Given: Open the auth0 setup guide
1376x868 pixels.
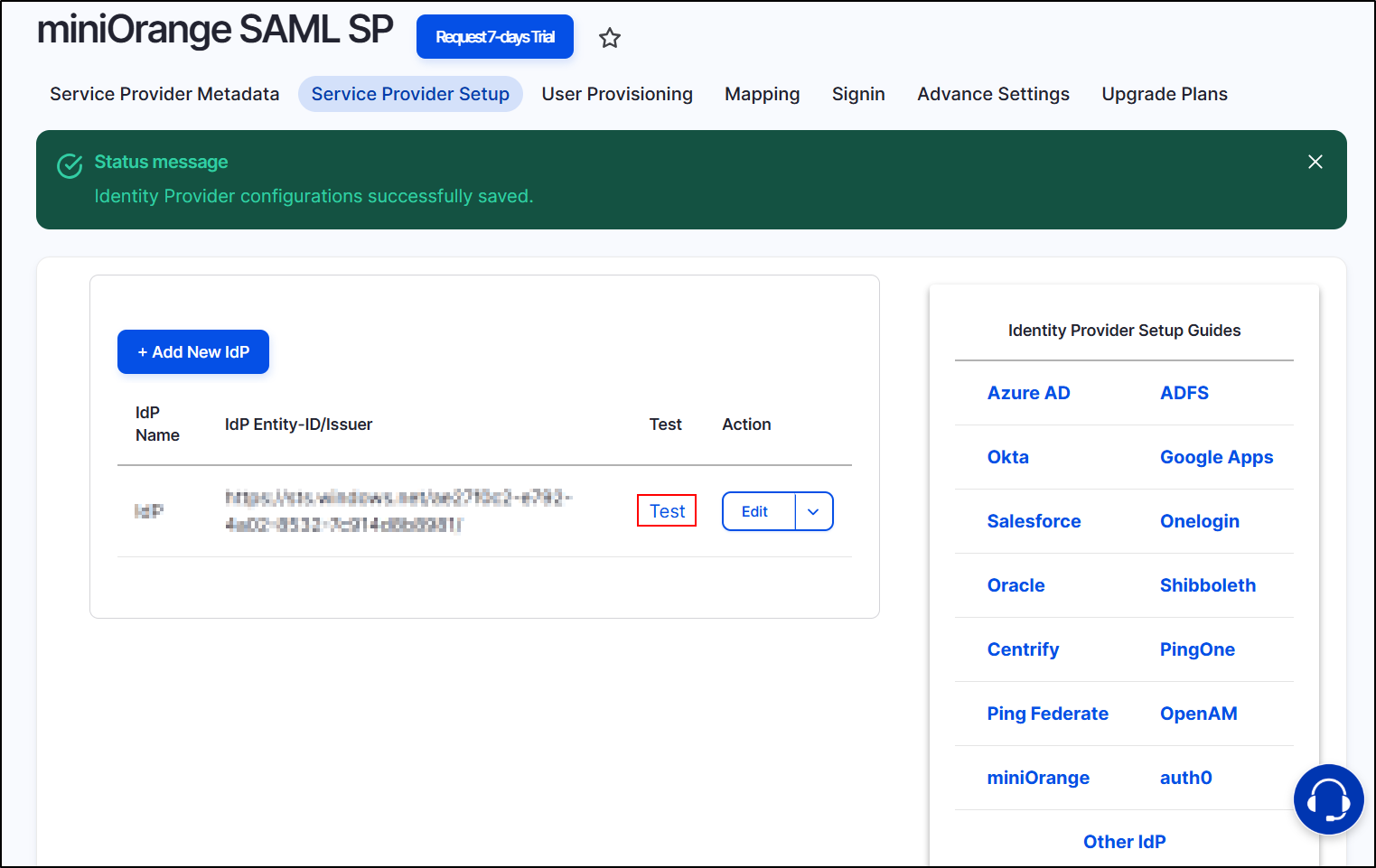Looking at the screenshot, I should 1185,778.
